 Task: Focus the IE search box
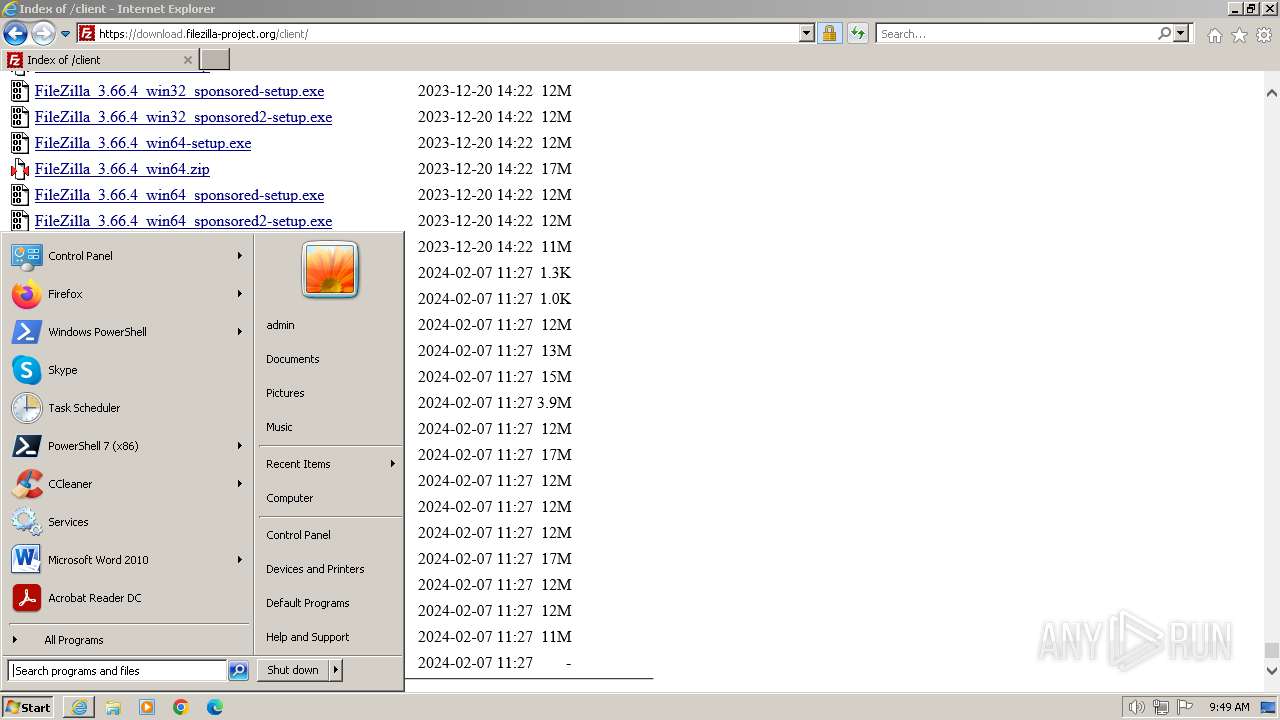tap(1017, 34)
